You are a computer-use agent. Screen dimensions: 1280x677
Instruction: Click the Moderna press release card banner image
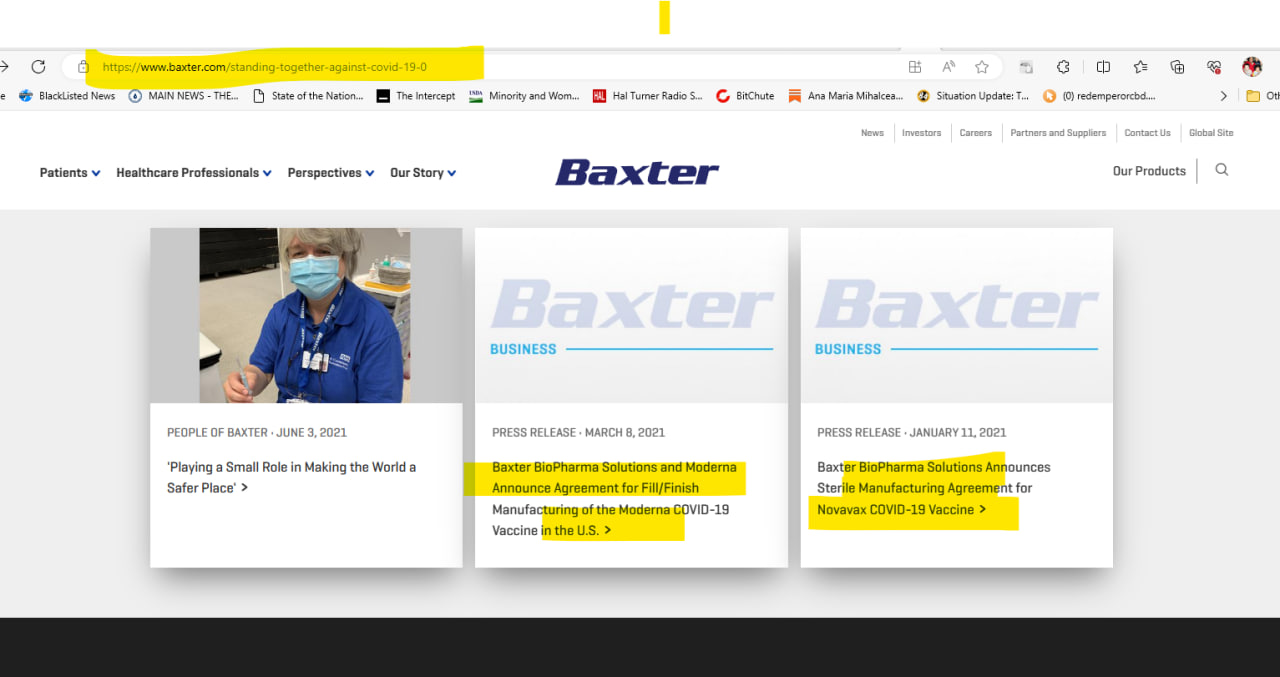[631, 315]
